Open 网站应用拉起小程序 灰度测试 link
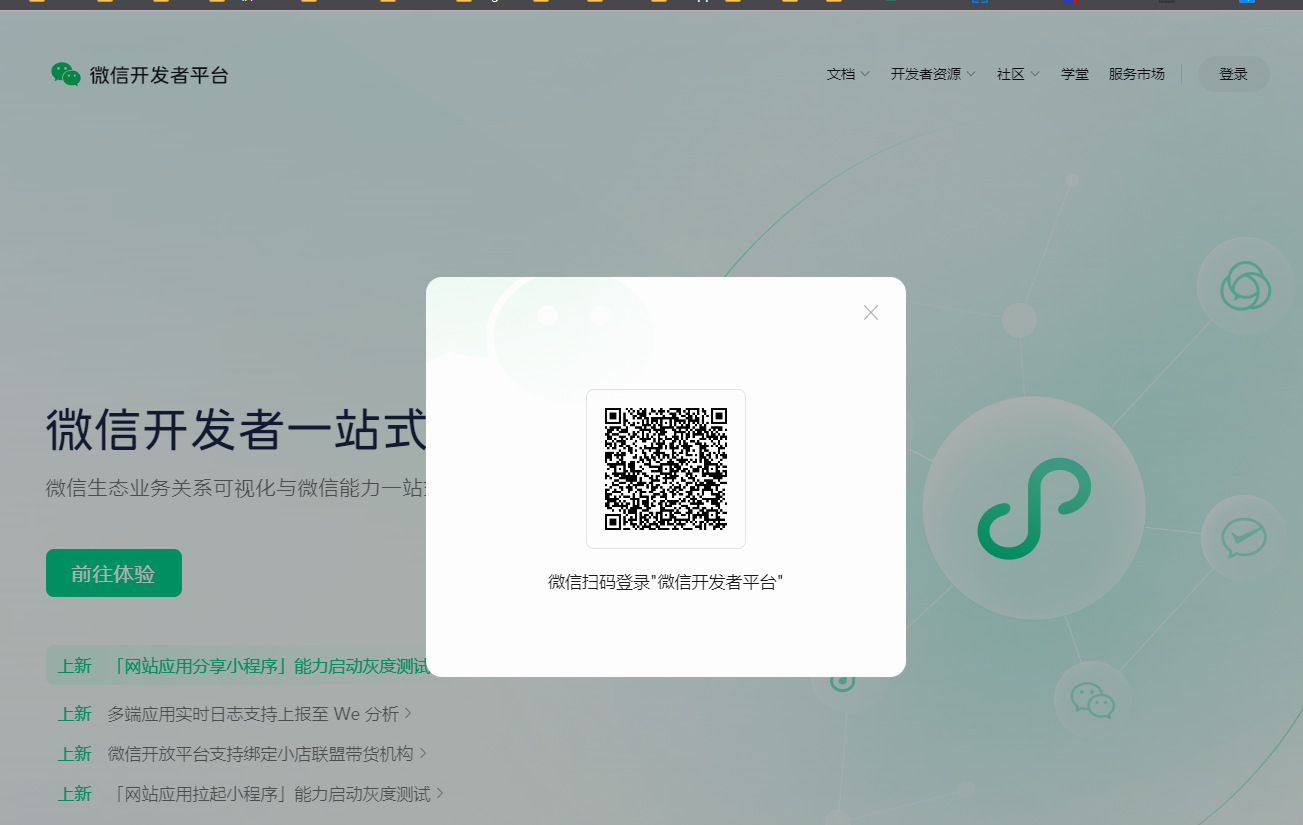Screen dimensions: 1303x825 pos(276,794)
